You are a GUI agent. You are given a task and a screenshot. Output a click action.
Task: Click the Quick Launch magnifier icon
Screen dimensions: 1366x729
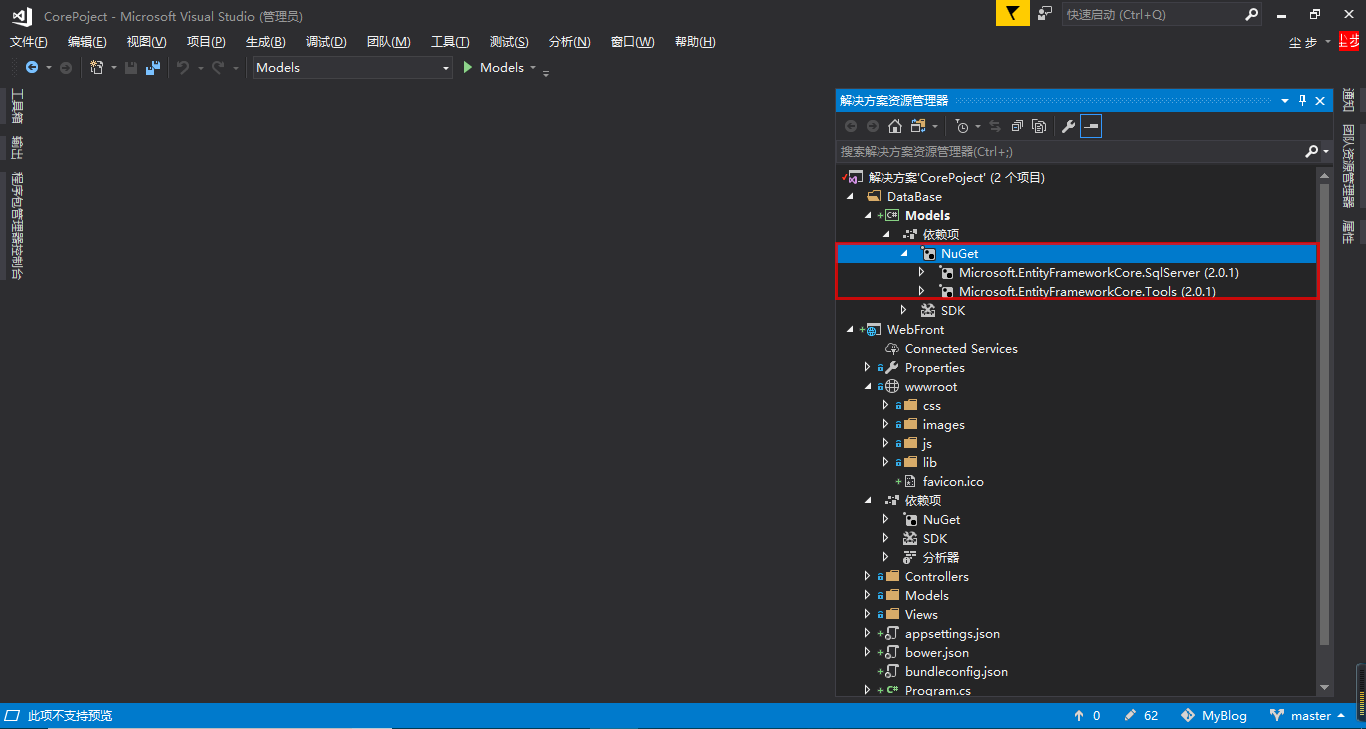[1251, 15]
